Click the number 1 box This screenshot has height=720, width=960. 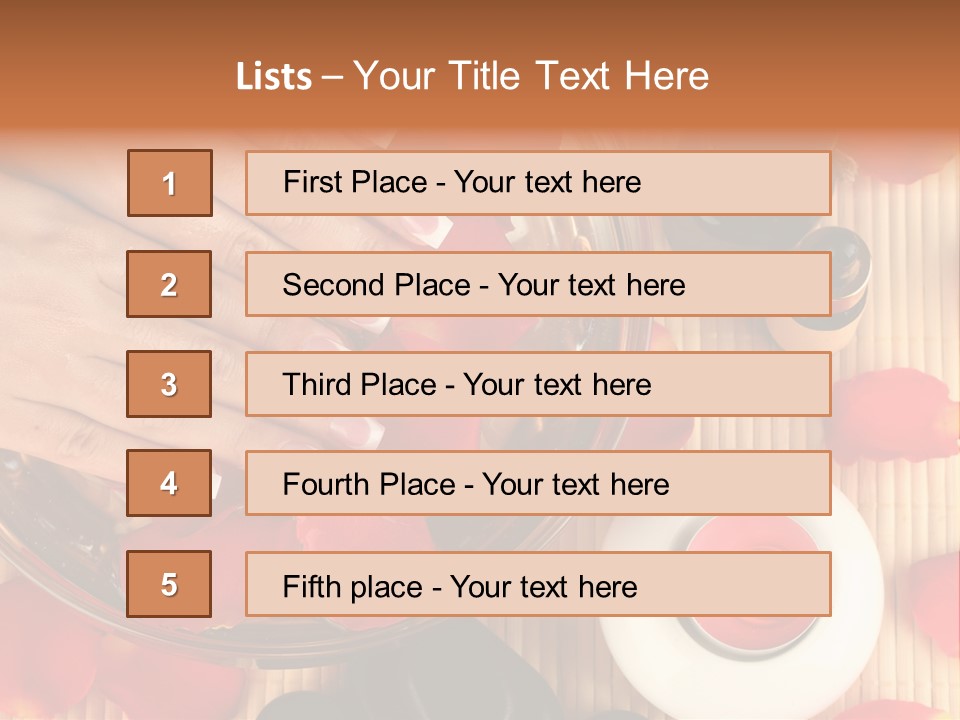pyautogui.click(x=169, y=183)
